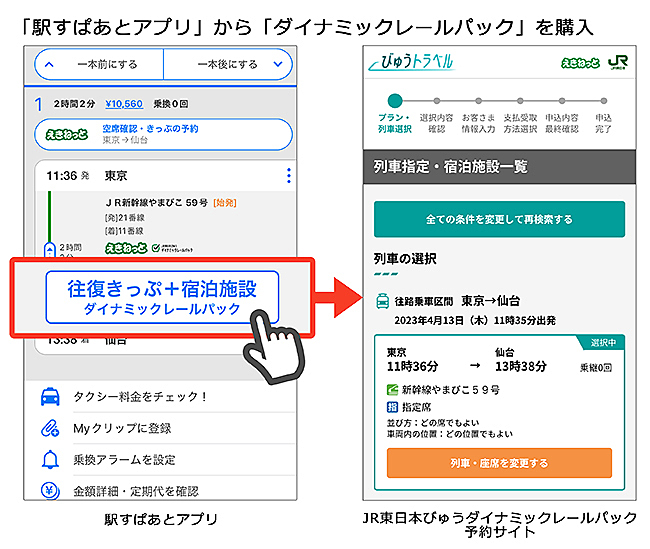Screen dimensions: 650x549
Task: Select 乗換アラームを設定
Action: [124, 459]
